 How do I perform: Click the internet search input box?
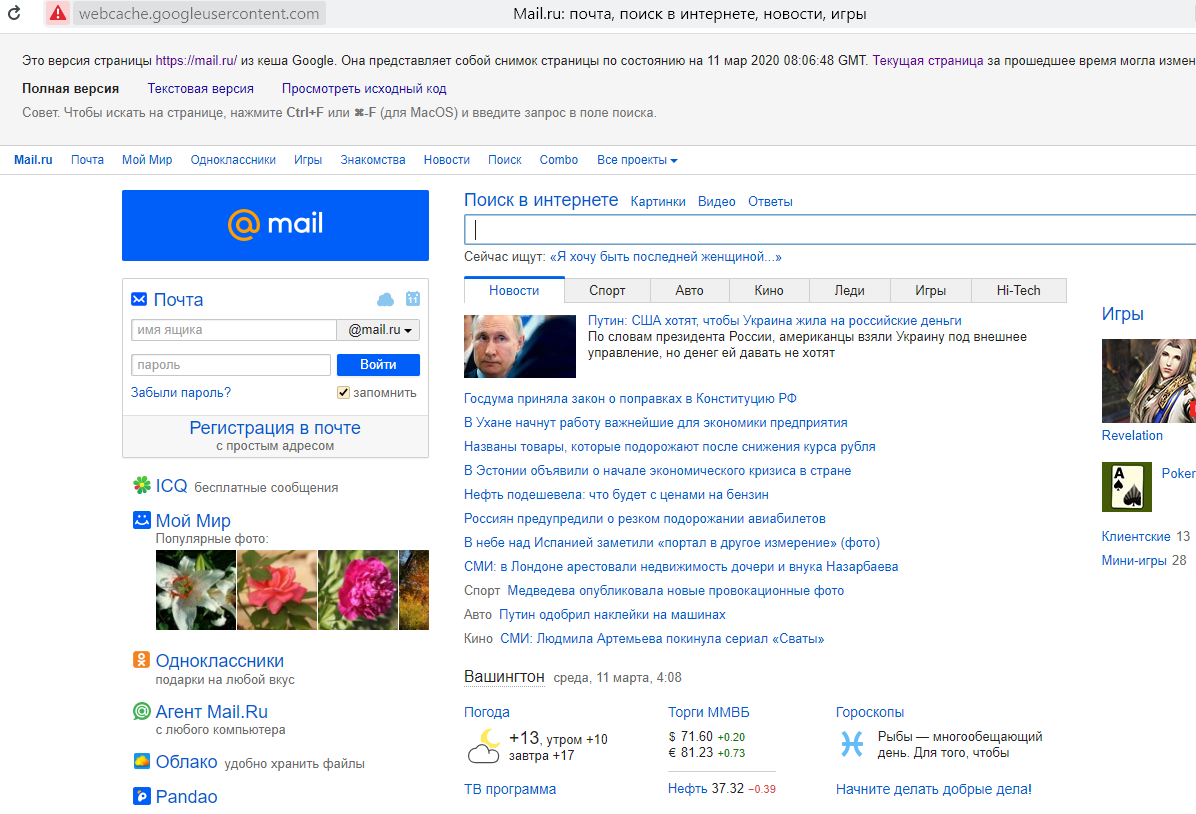coord(830,230)
